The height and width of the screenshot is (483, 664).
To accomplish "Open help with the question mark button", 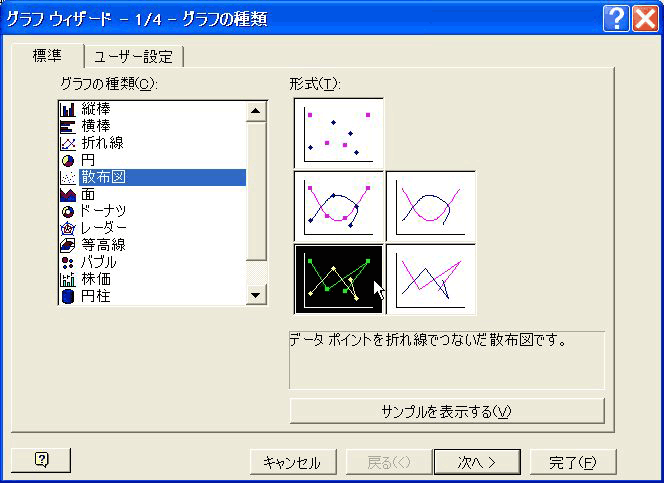I will point(41,460).
